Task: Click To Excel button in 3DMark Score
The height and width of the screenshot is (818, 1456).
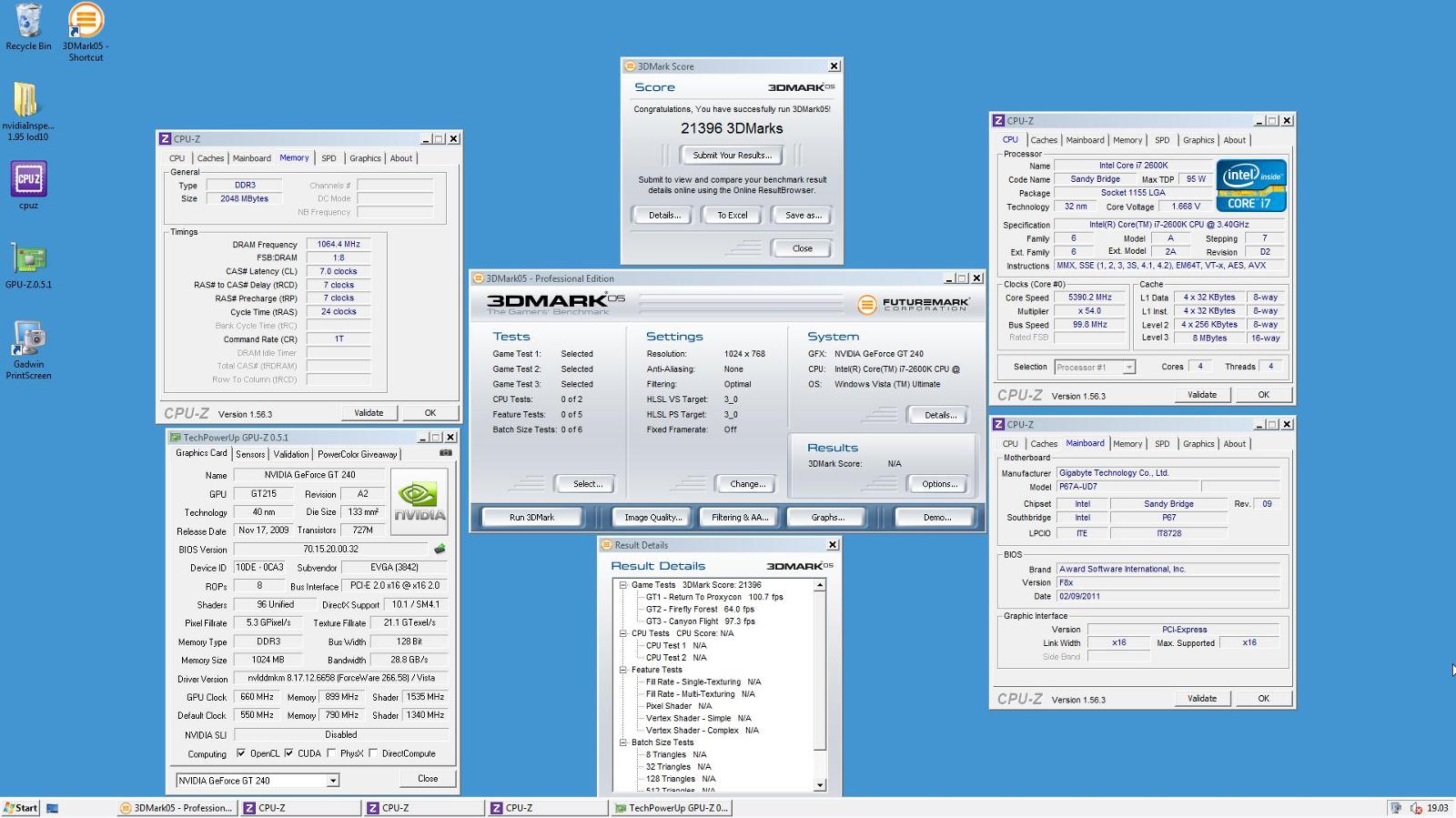Action: click(732, 216)
